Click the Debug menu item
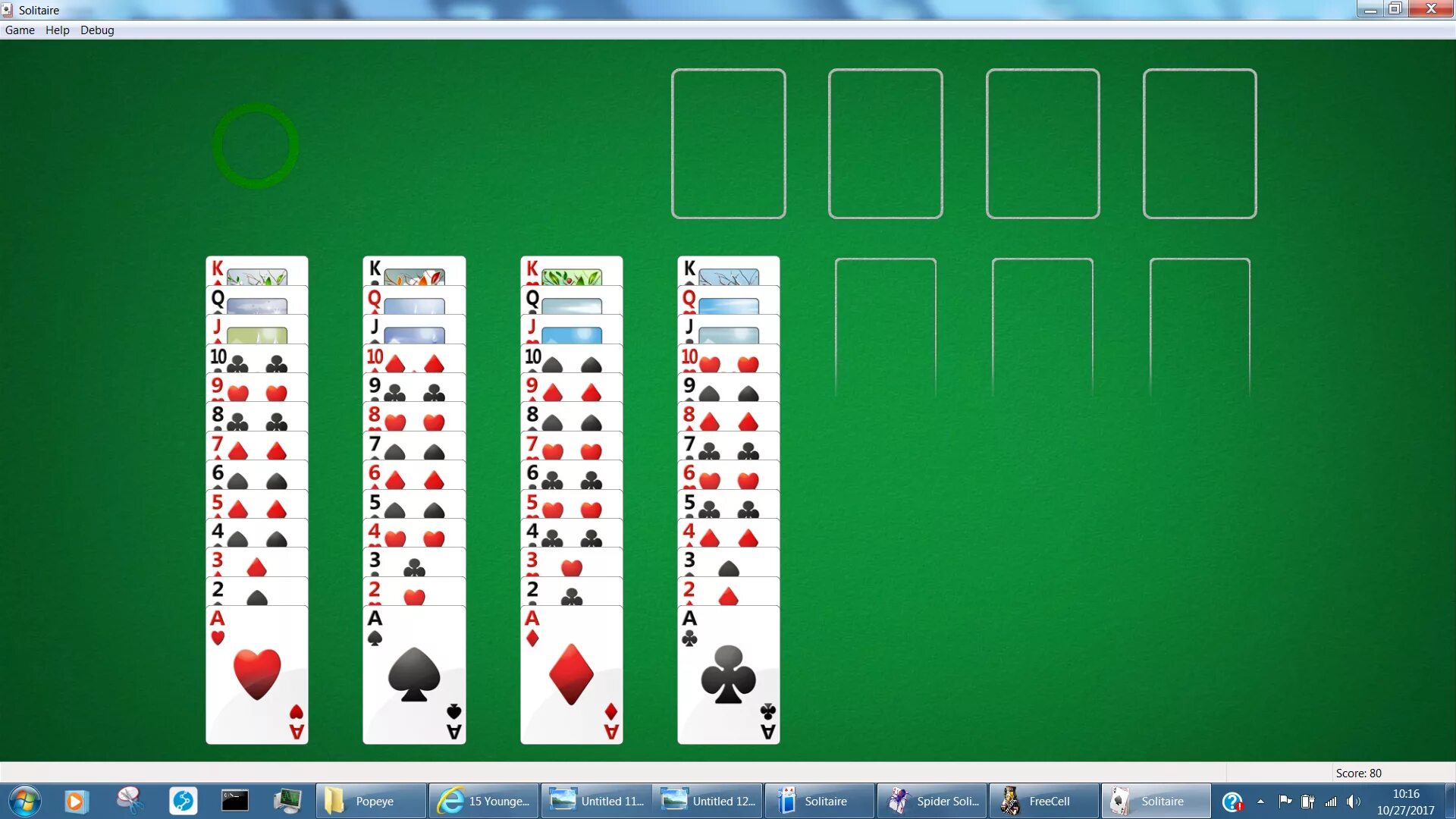 tap(97, 30)
